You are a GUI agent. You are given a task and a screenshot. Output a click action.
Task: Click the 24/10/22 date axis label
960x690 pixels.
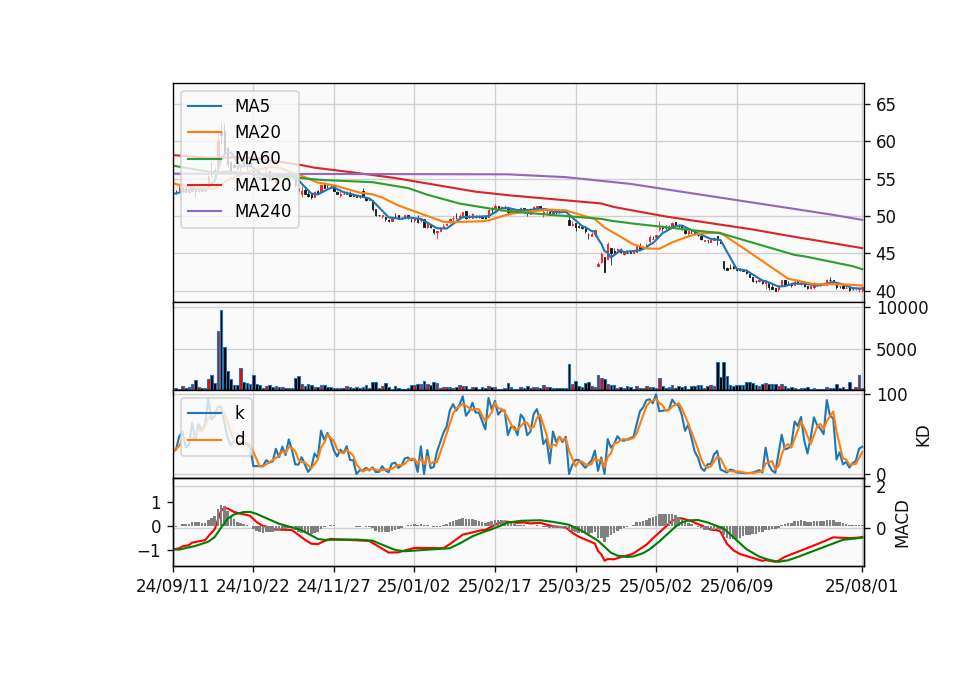point(253,586)
